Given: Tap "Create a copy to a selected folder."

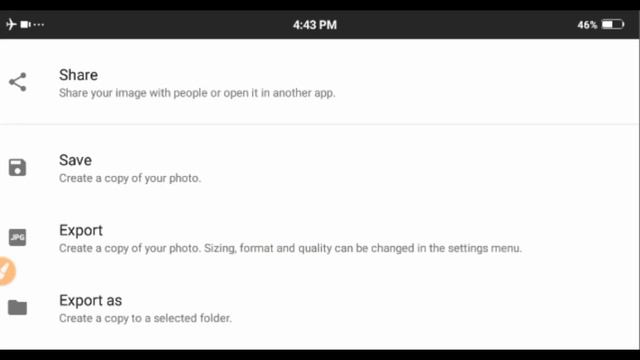Looking at the screenshot, I should click(x=145, y=318).
